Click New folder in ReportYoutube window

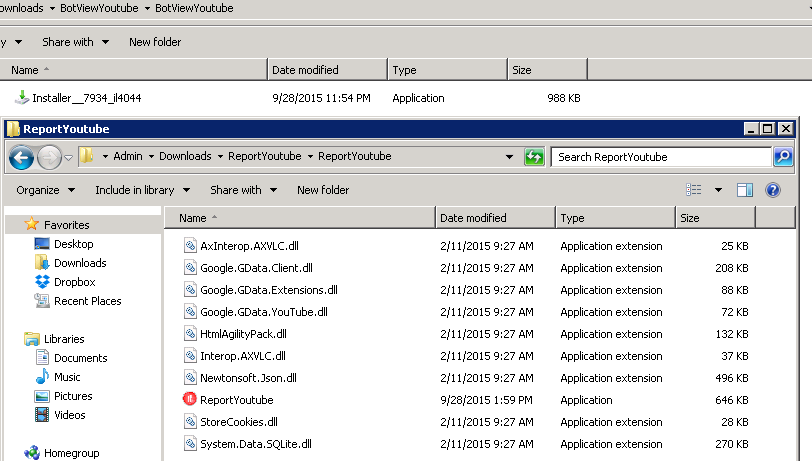point(323,190)
